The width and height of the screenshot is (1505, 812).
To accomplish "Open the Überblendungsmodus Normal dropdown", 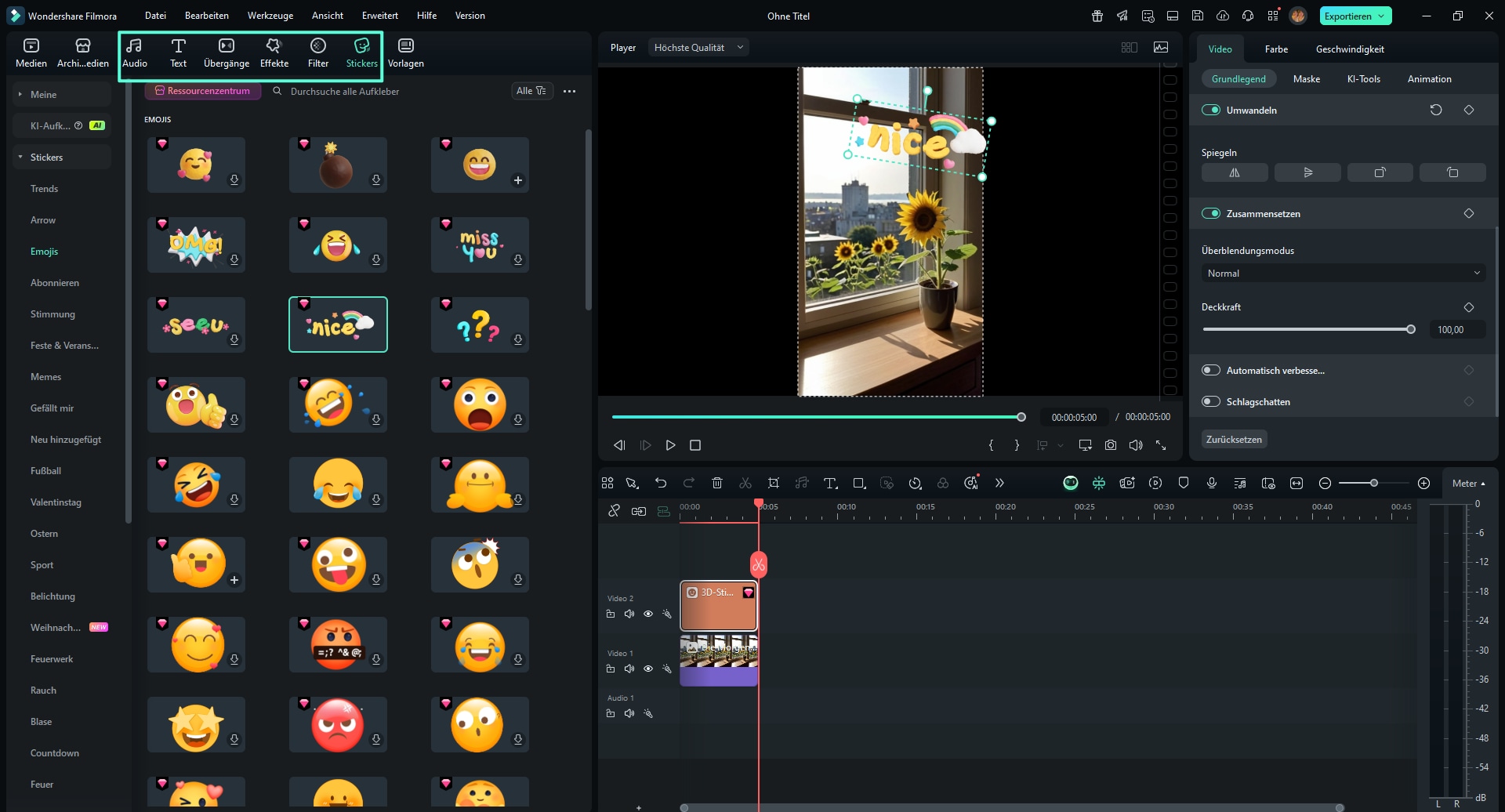I will coord(1344,273).
